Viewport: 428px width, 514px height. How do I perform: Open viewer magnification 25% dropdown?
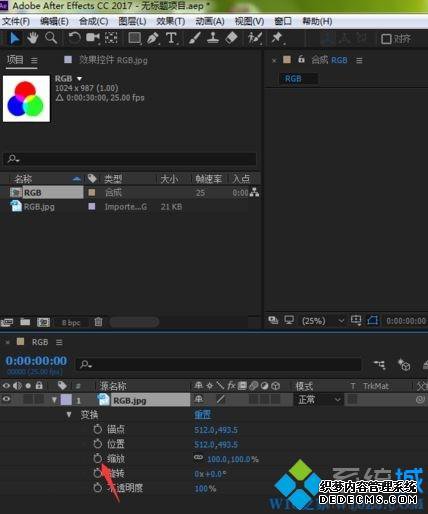(323, 321)
